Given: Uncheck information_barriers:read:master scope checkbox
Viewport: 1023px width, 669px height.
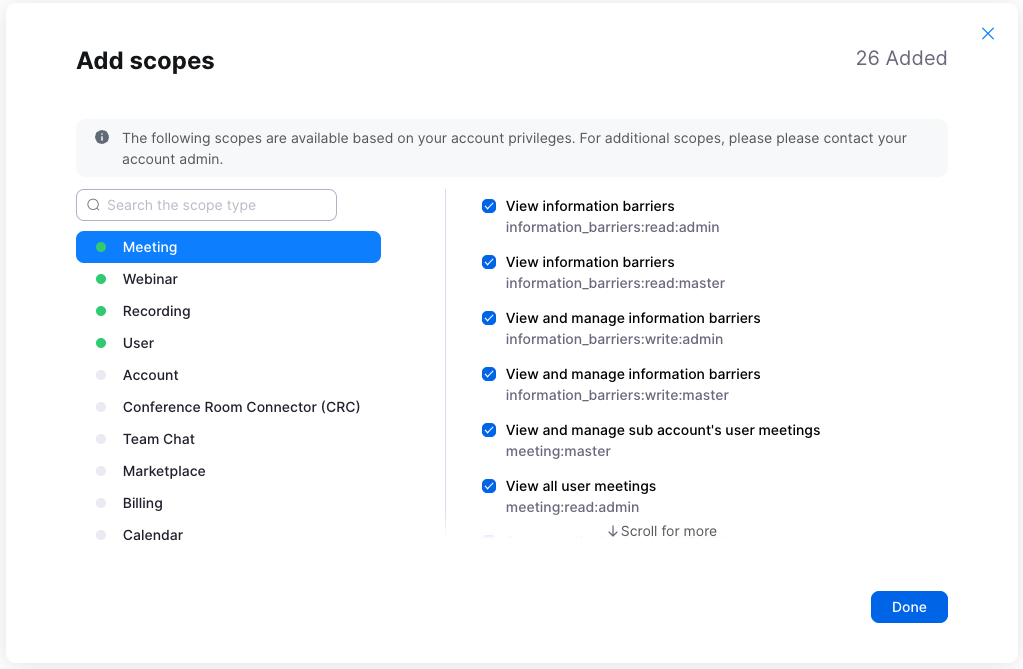Looking at the screenshot, I should click(489, 262).
